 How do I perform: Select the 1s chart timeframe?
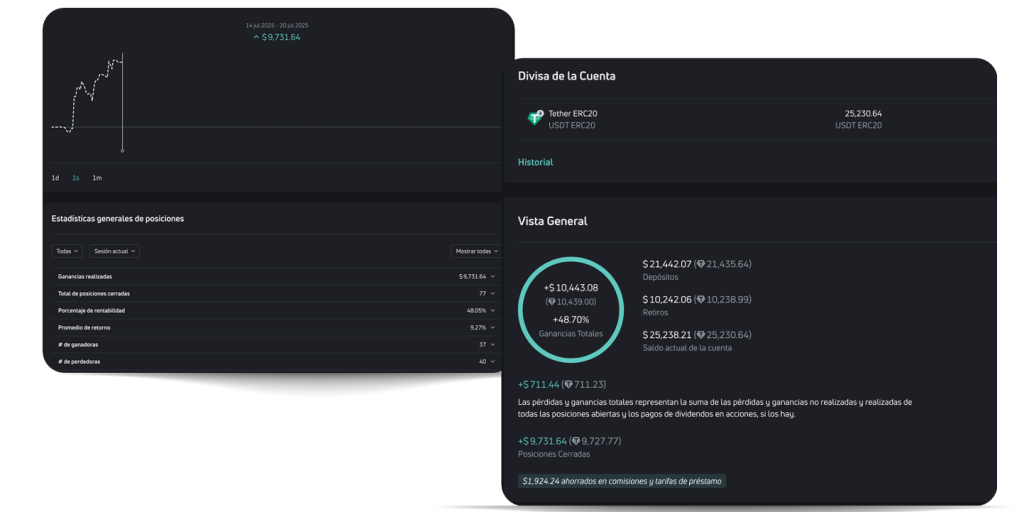tap(76, 178)
